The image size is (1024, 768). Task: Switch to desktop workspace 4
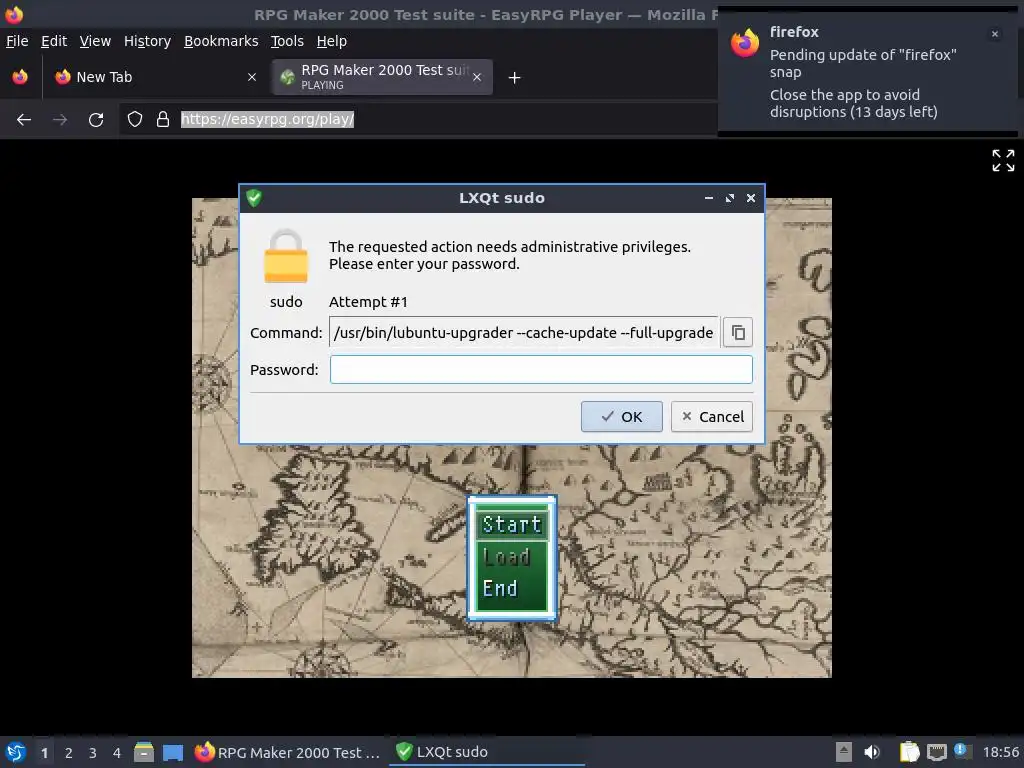point(117,753)
